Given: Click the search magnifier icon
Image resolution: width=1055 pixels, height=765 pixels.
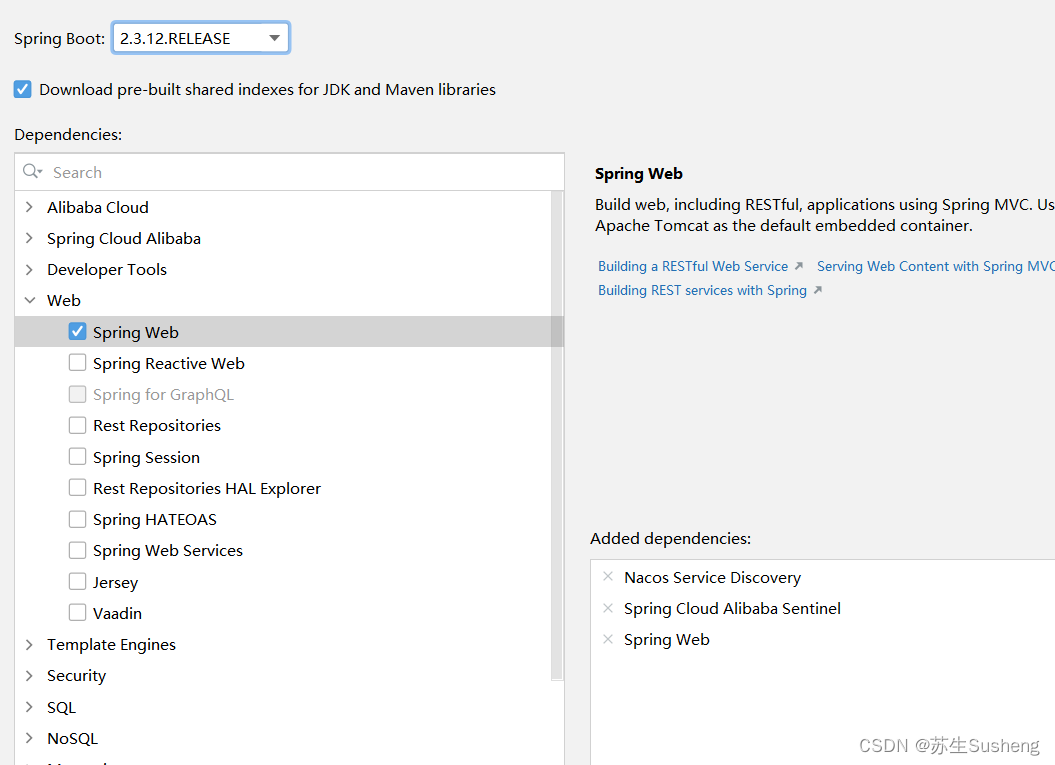Looking at the screenshot, I should pyautogui.click(x=32, y=172).
